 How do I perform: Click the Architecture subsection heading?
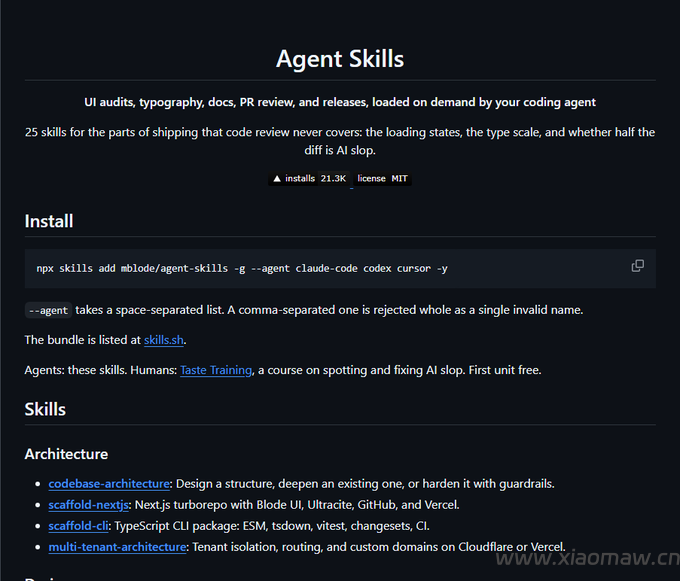66,454
